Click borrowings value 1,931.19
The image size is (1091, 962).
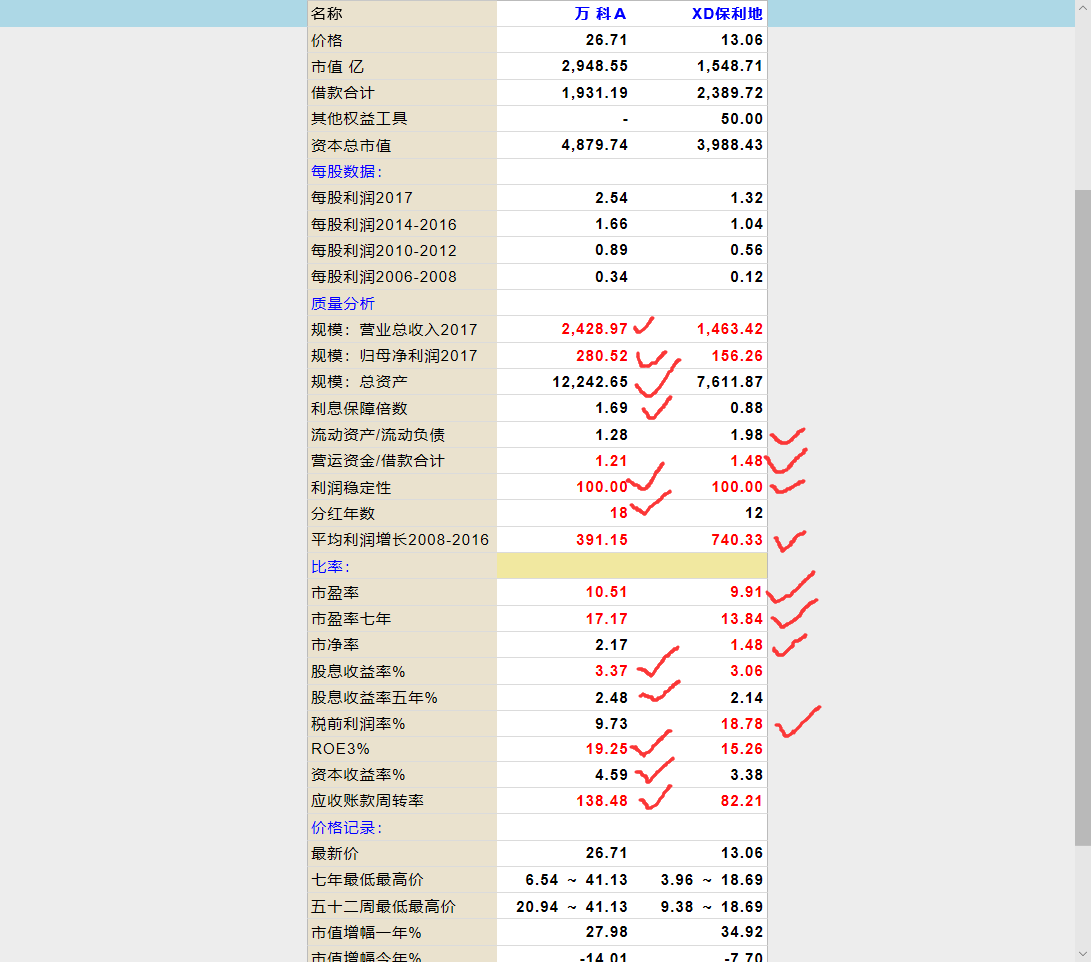click(x=595, y=93)
